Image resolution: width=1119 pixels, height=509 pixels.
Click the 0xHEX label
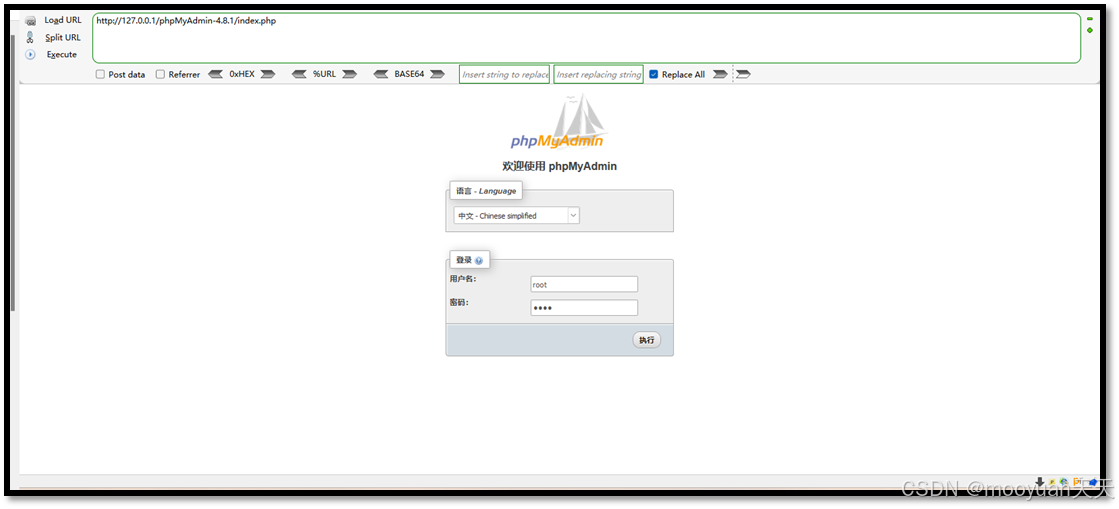point(242,74)
